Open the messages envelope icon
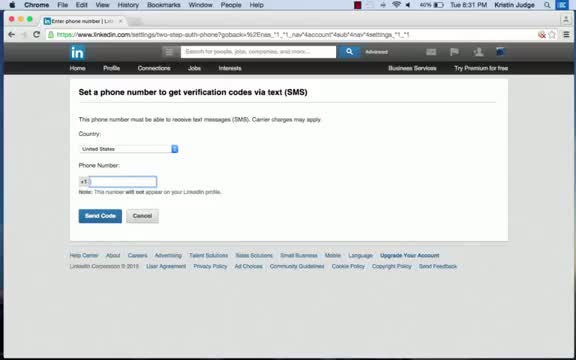Screen dimensions: 576x360 [x=431, y=52]
